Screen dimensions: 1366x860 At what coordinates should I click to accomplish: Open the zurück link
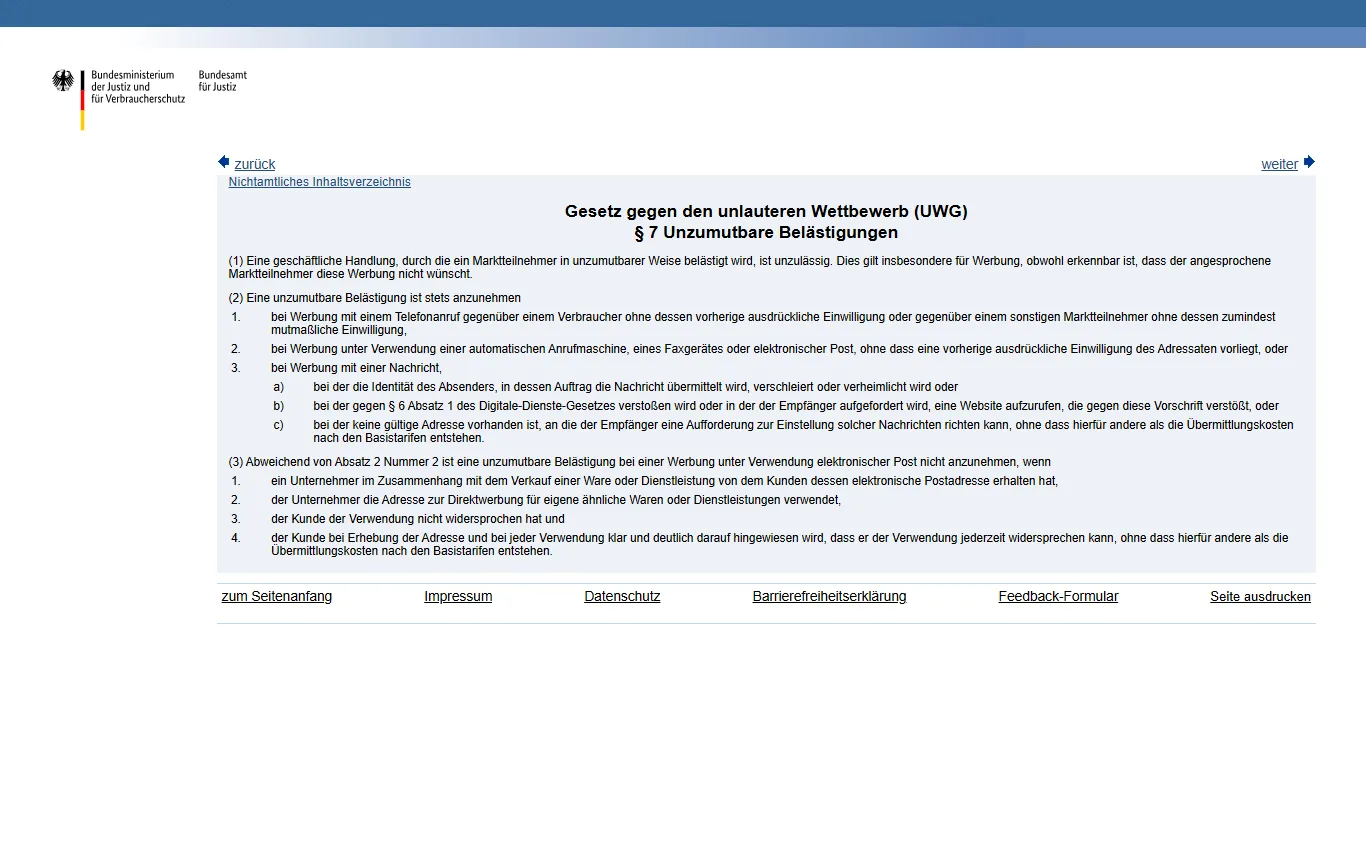(x=255, y=164)
